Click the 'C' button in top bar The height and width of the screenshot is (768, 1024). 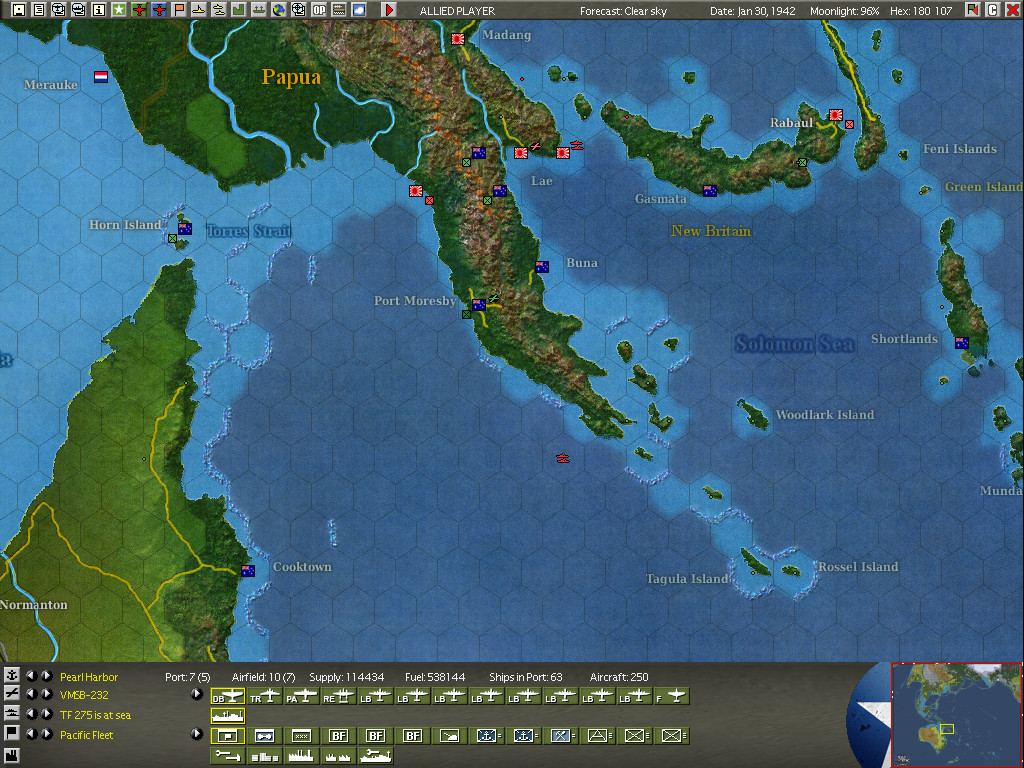(993, 10)
